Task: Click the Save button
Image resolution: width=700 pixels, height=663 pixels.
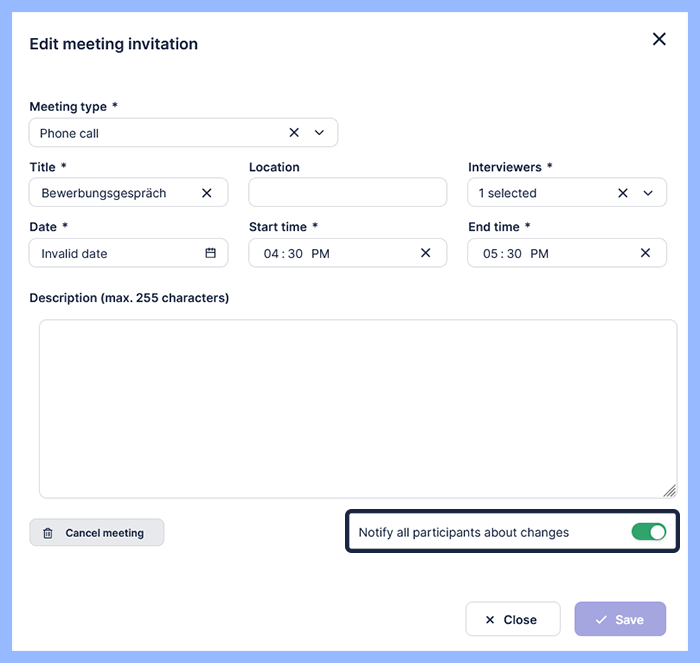Action: pos(619,619)
